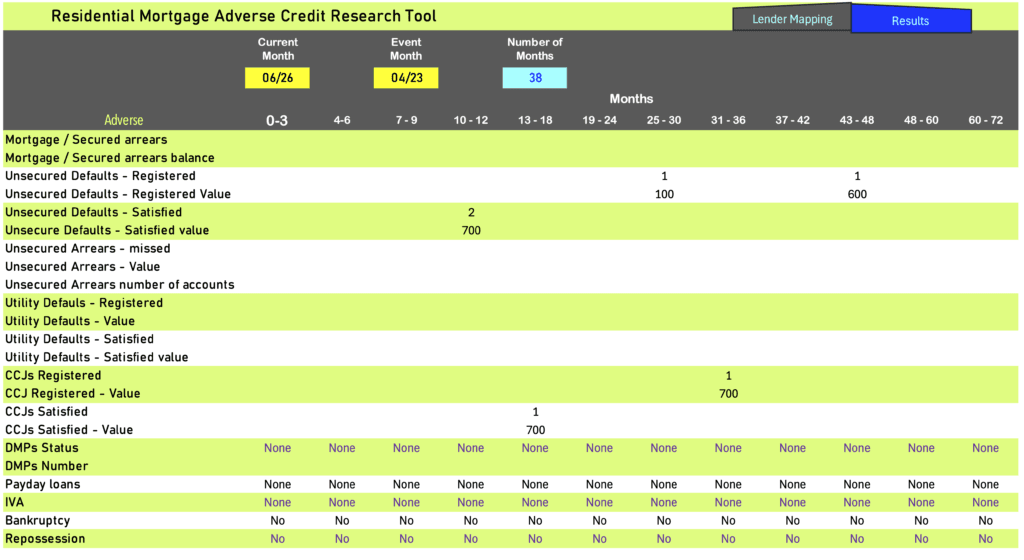
Task: Click Unsecured Defaults Registered cell under 43 - 48
Action: [857, 176]
